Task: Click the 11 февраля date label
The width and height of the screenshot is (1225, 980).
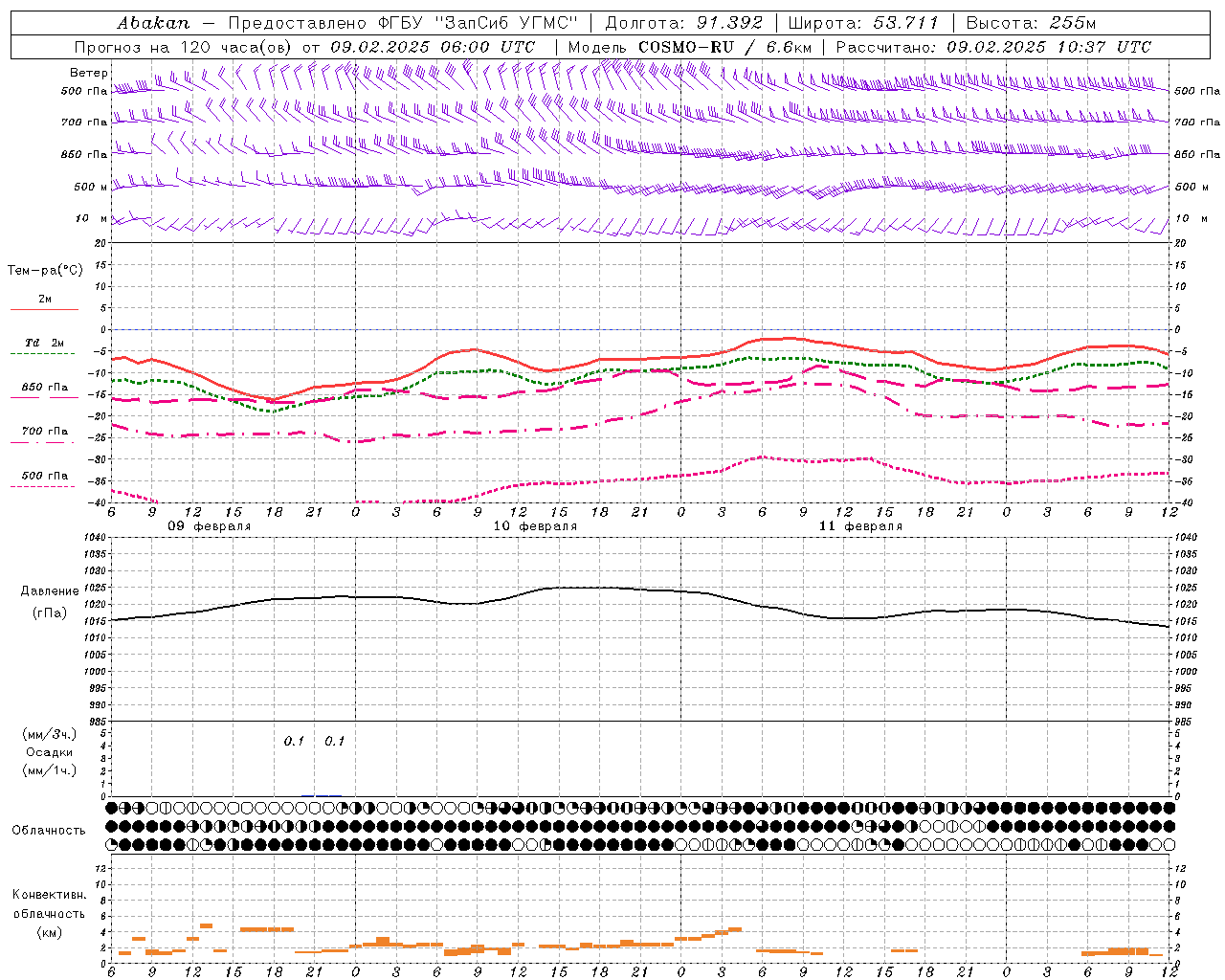Action: point(860,526)
